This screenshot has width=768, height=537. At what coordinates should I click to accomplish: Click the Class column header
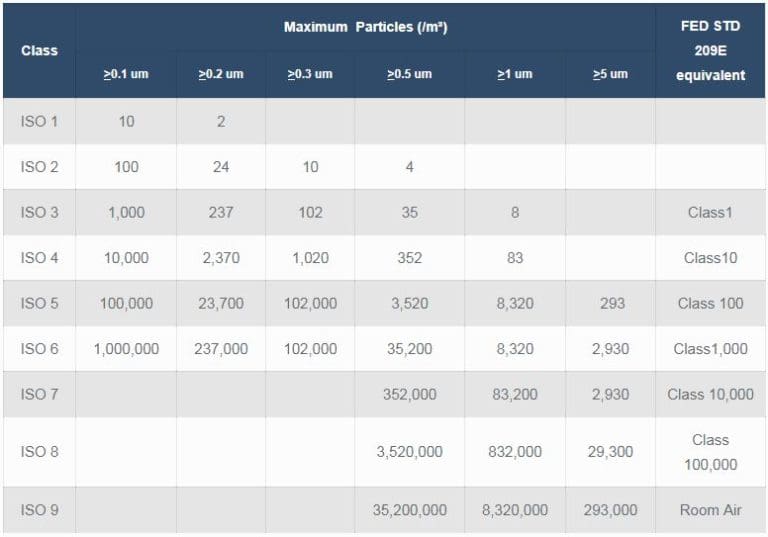(39, 50)
